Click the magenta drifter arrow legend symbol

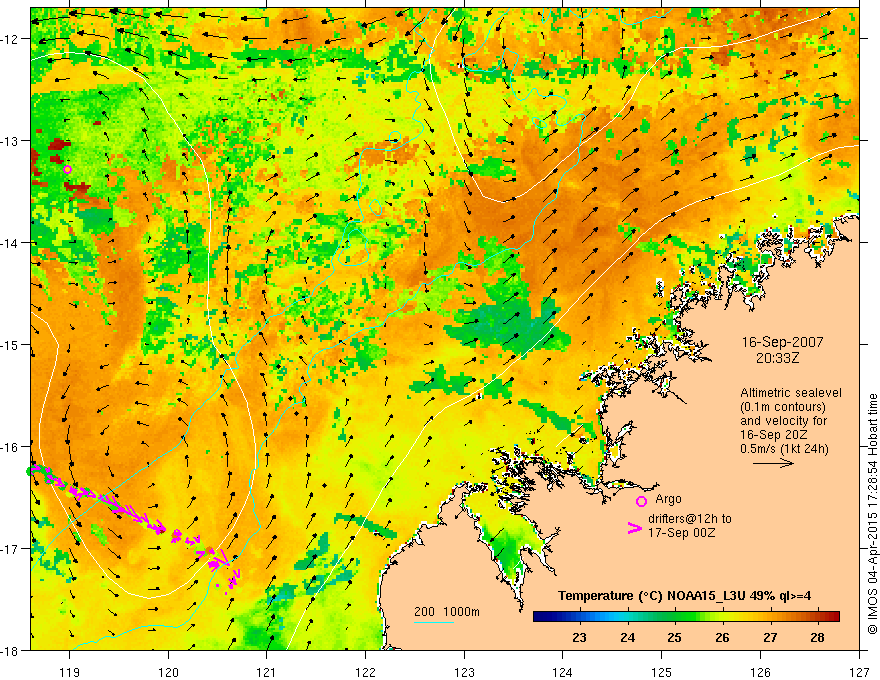[x=634, y=527]
